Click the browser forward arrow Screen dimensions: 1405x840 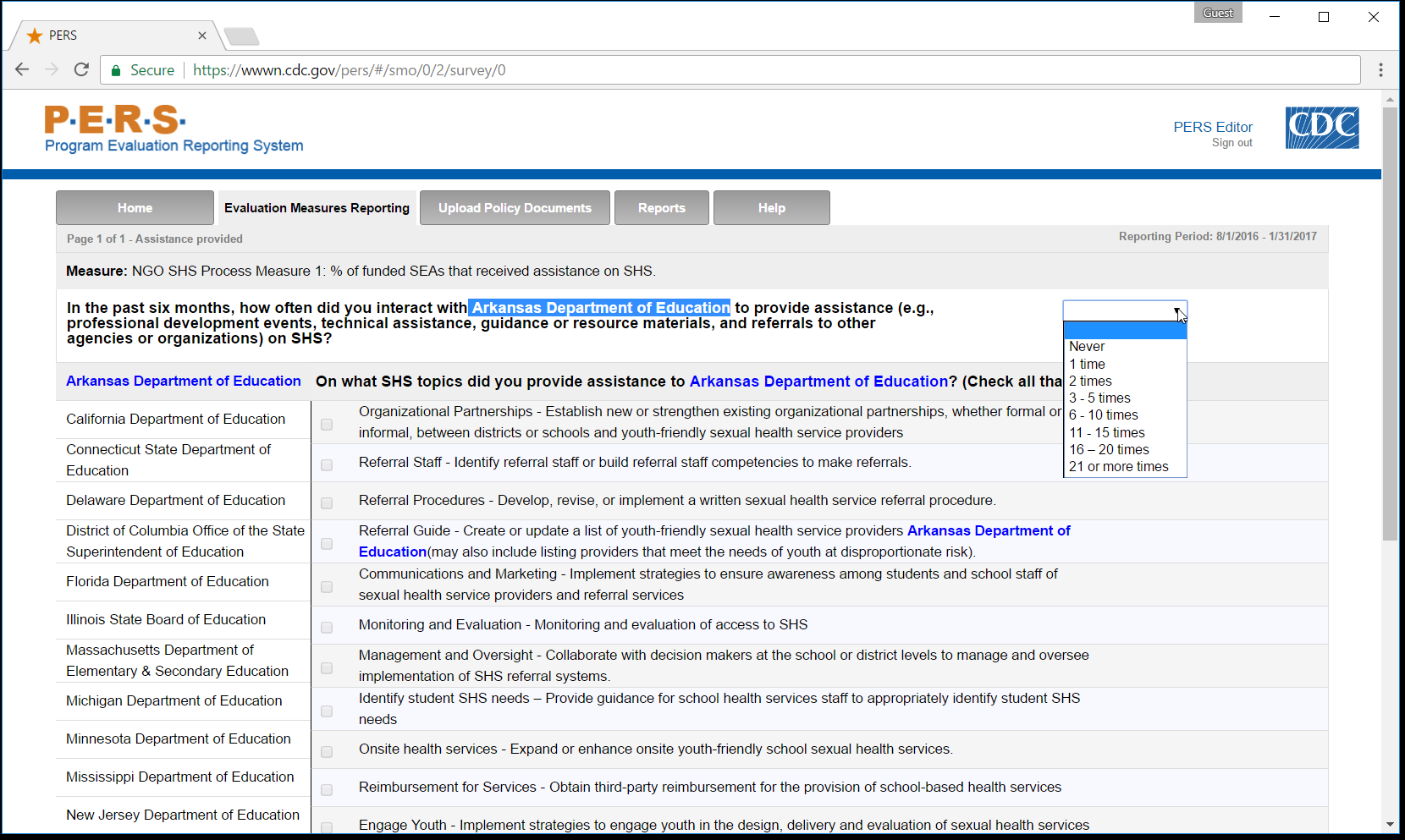[x=52, y=69]
